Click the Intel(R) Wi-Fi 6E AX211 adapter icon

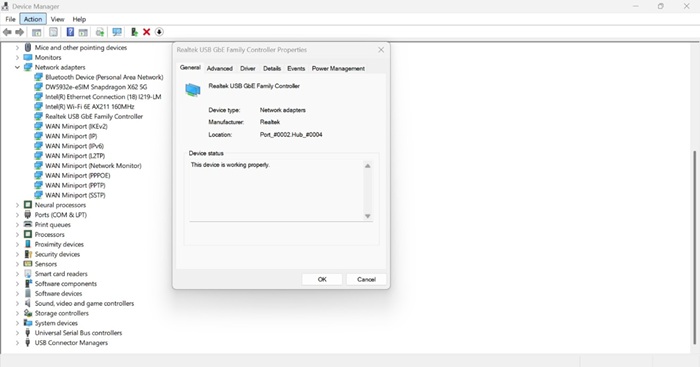click(38, 106)
